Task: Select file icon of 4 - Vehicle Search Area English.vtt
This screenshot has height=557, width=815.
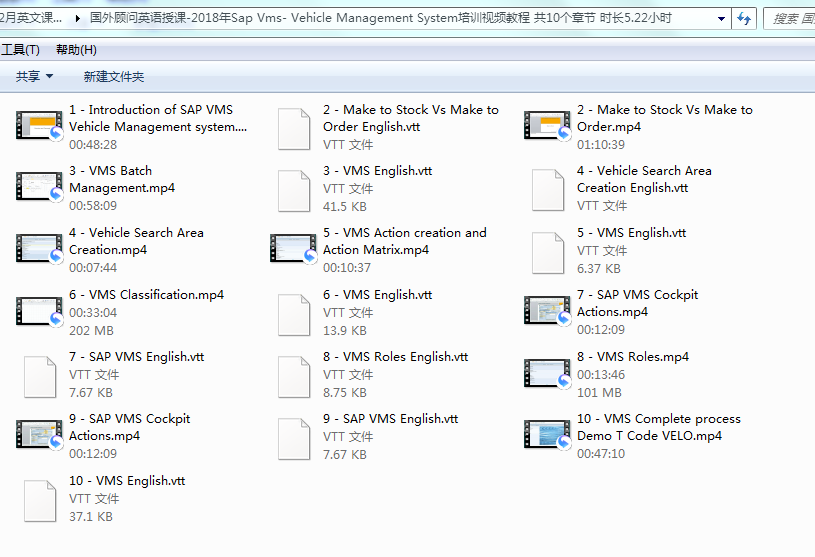Action: [548, 190]
